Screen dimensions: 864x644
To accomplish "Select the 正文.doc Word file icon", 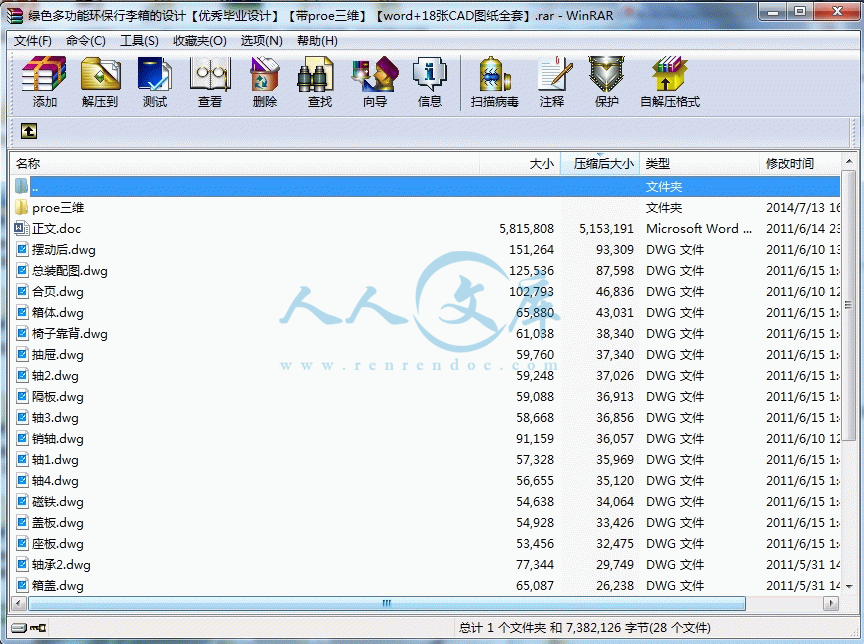I will (21, 228).
